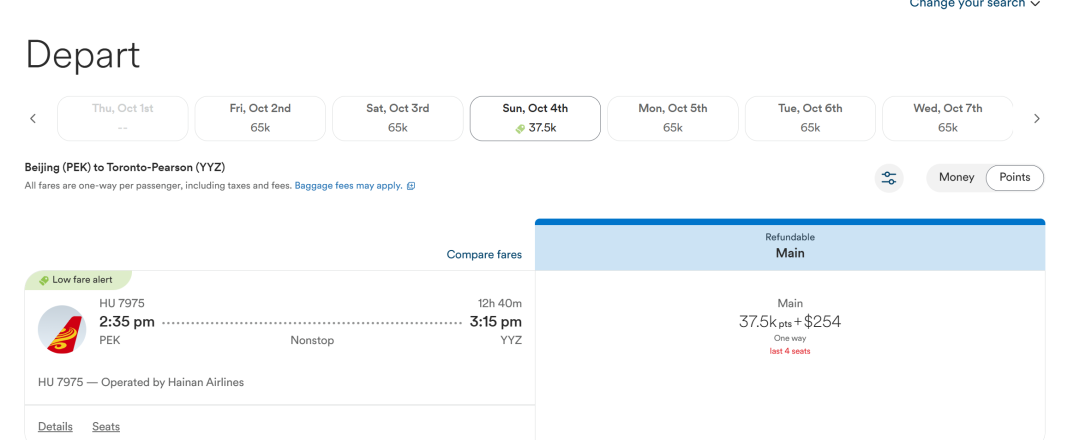The width and height of the screenshot is (1080, 440).
Task: Select Fri, Oct 2nd date tab
Action: point(260,118)
